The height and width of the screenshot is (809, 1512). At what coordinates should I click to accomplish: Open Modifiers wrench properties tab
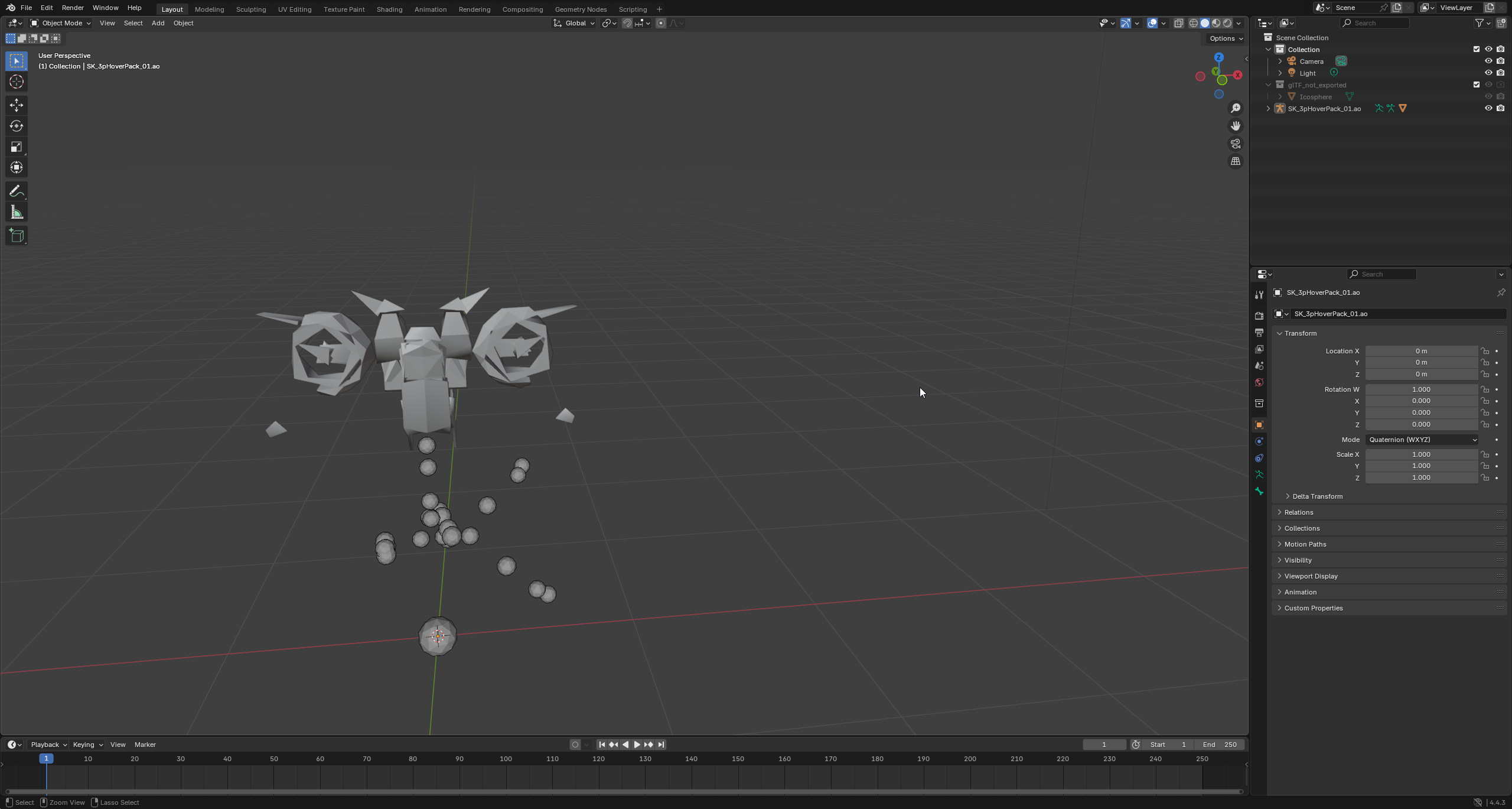pos(1259,295)
